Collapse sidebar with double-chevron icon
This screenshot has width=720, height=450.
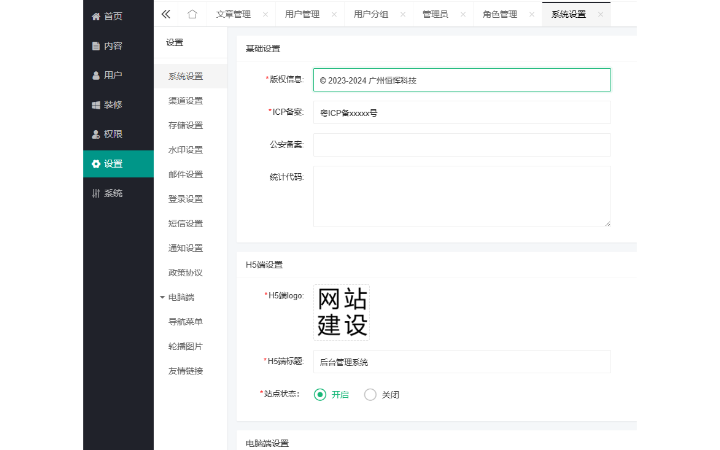coord(166,14)
